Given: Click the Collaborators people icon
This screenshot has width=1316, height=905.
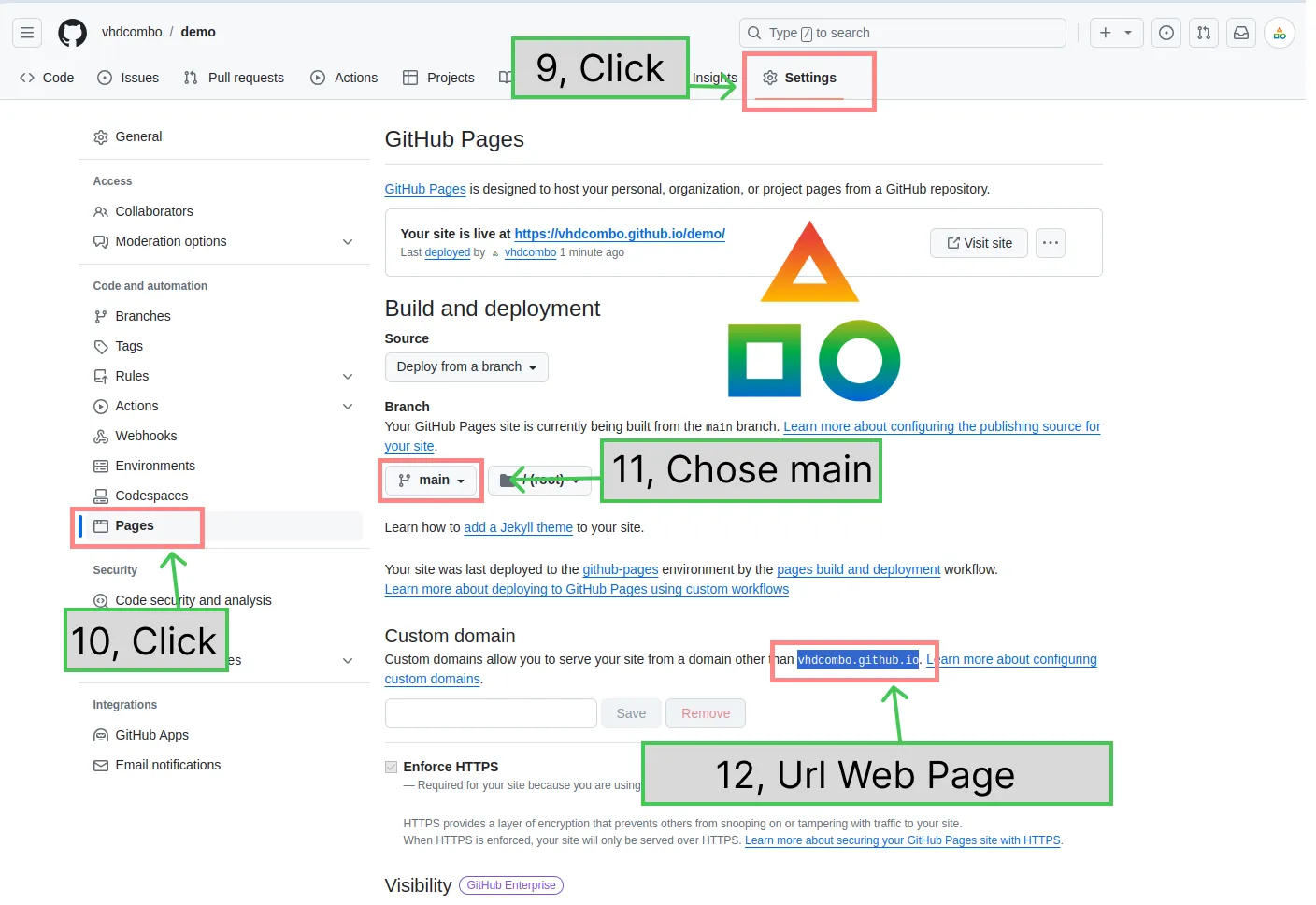Looking at the screenshot, I should click(x=101, y=212).
